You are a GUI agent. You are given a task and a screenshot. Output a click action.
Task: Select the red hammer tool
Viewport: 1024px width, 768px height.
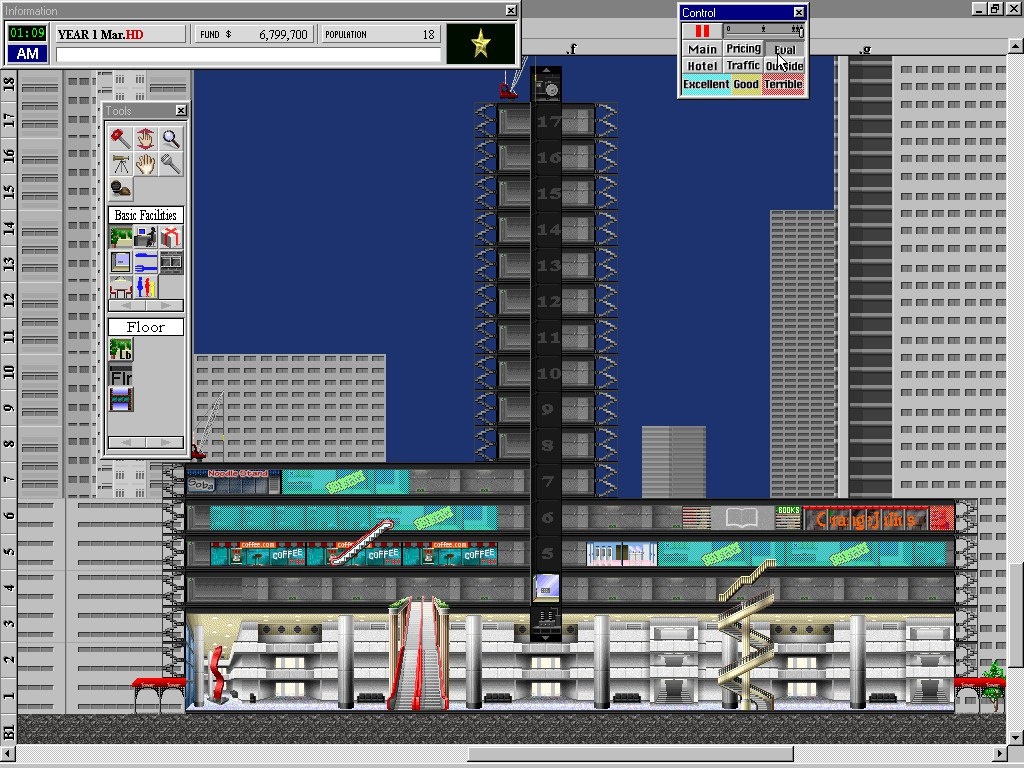point(120,138)
